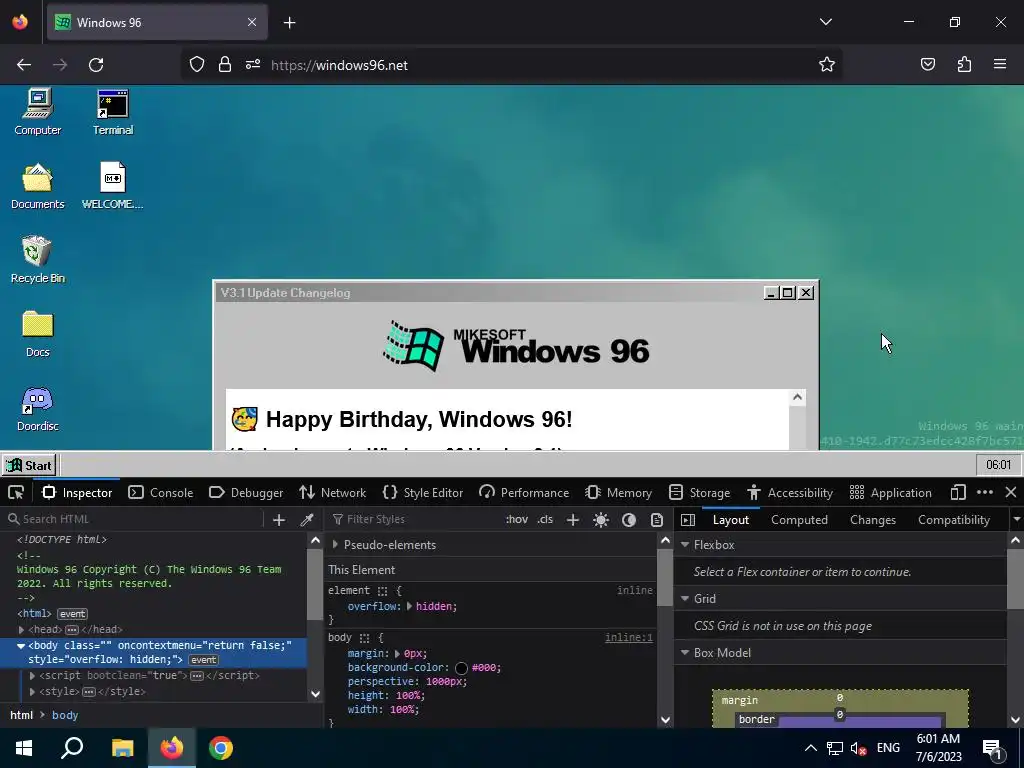The image size is (1024, 768).
Task: Expand the Pseudo-elements section
Action: point(335,545)
